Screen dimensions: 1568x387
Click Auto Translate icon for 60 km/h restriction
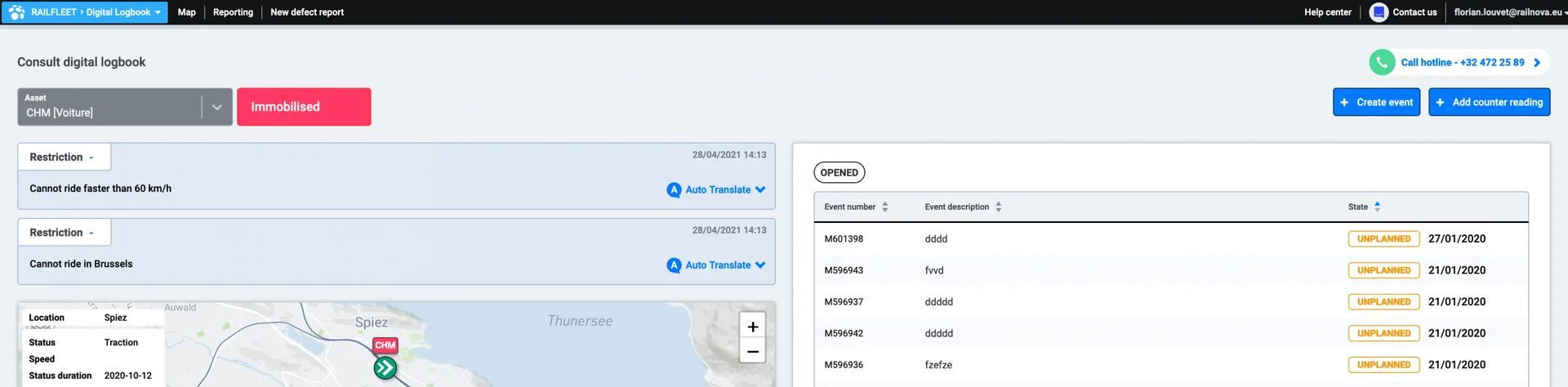674,189
